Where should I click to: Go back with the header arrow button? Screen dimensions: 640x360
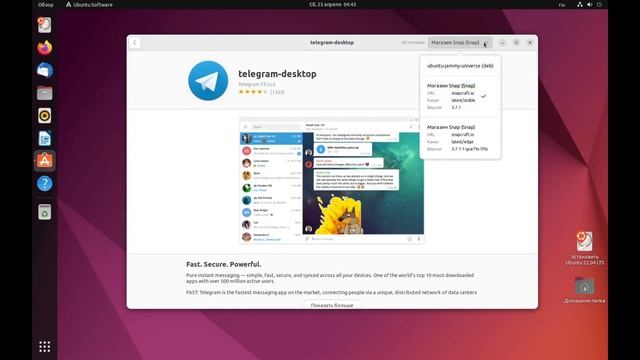[x=135, y=42]
